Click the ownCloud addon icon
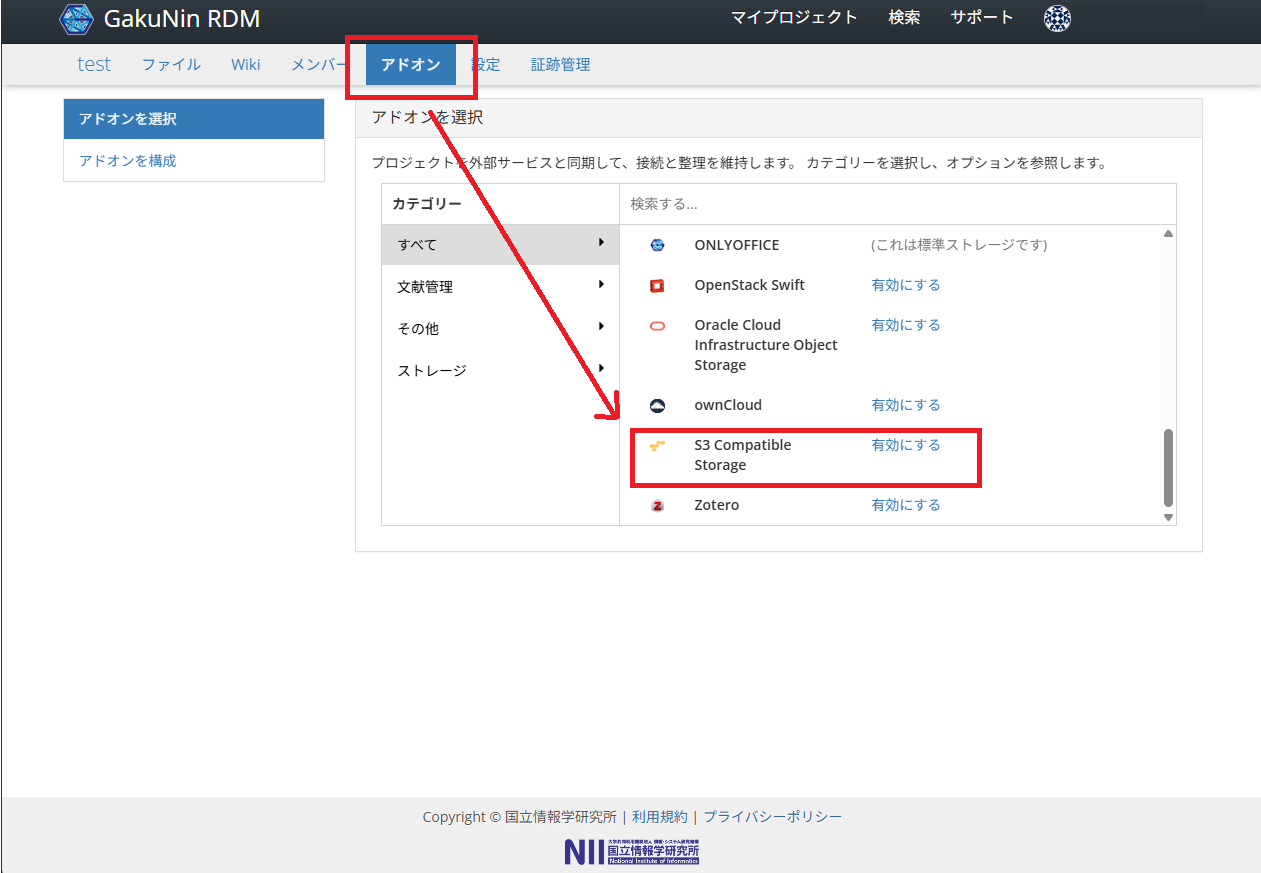The height and width of the screenshot is (873, 1261). tap(657, 405)
